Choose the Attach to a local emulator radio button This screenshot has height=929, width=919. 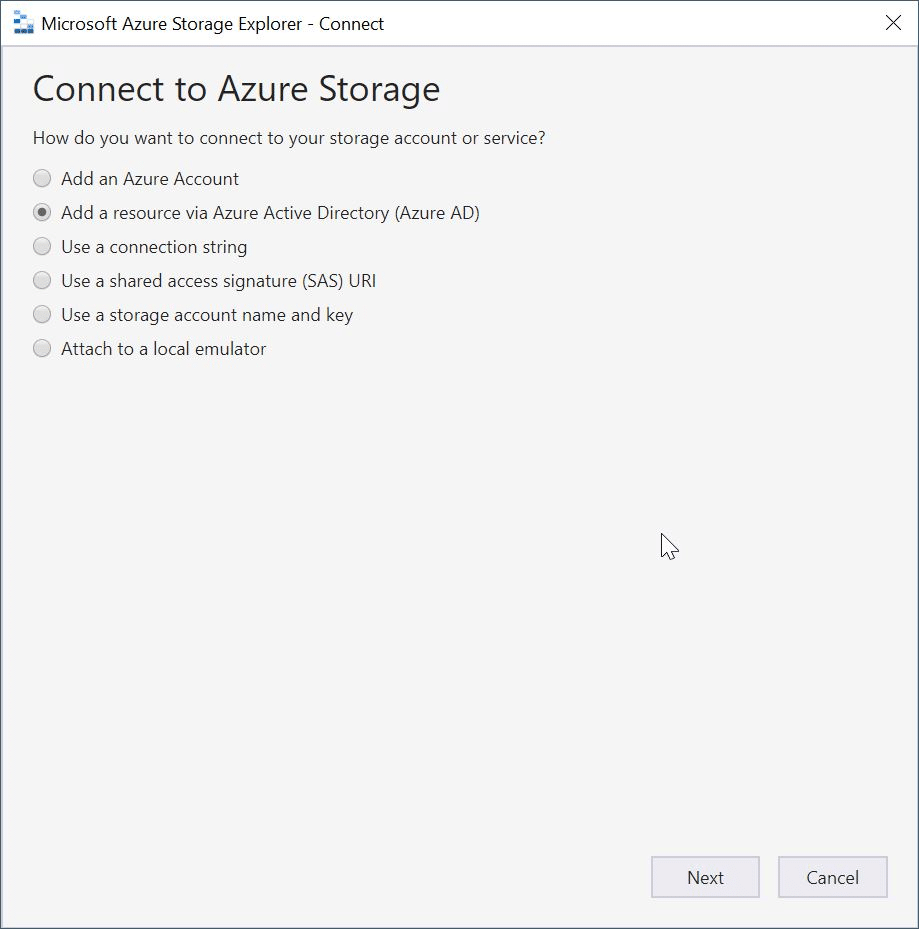pos(42,348)
